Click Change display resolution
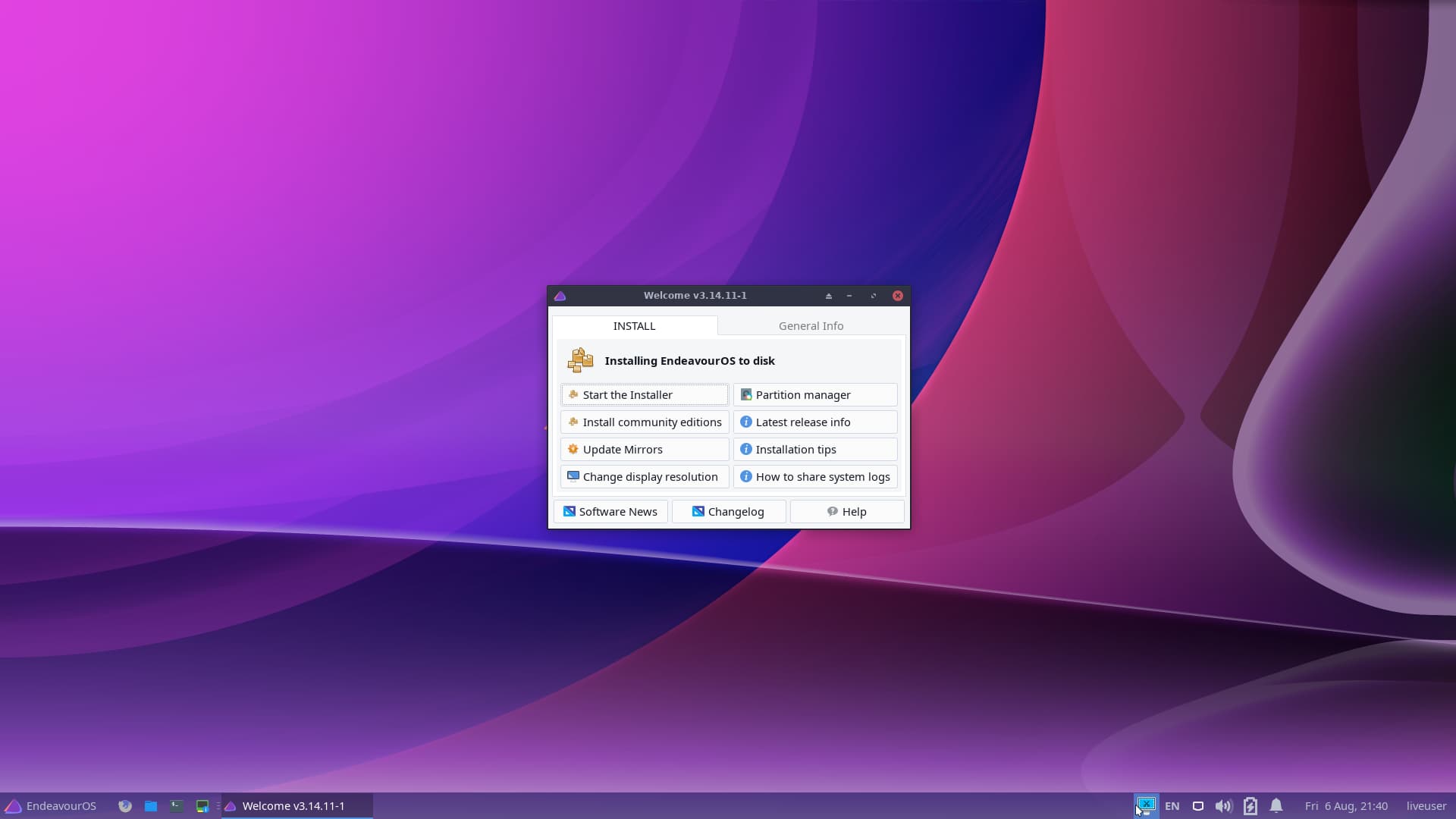This screenshot has width=1456, height=819. (x=645, y=477)
